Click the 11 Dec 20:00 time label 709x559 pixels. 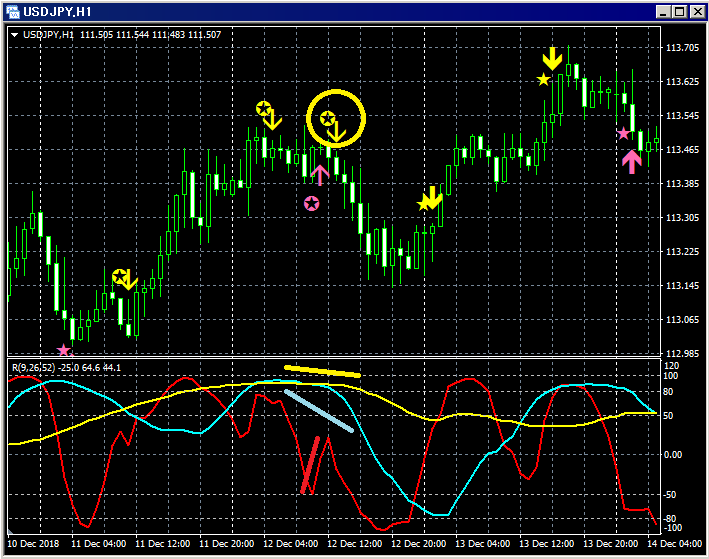click(227, 544)
